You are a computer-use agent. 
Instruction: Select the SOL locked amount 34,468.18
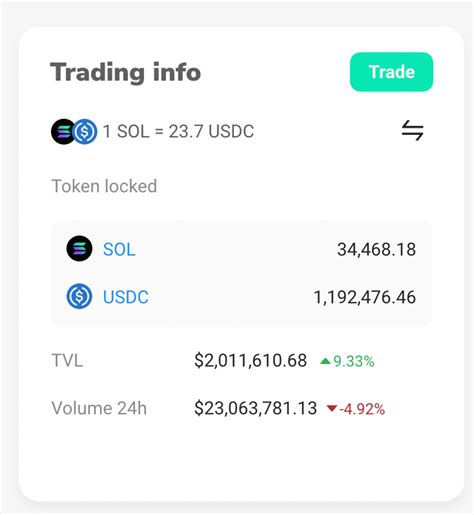[x=376, y=249]
